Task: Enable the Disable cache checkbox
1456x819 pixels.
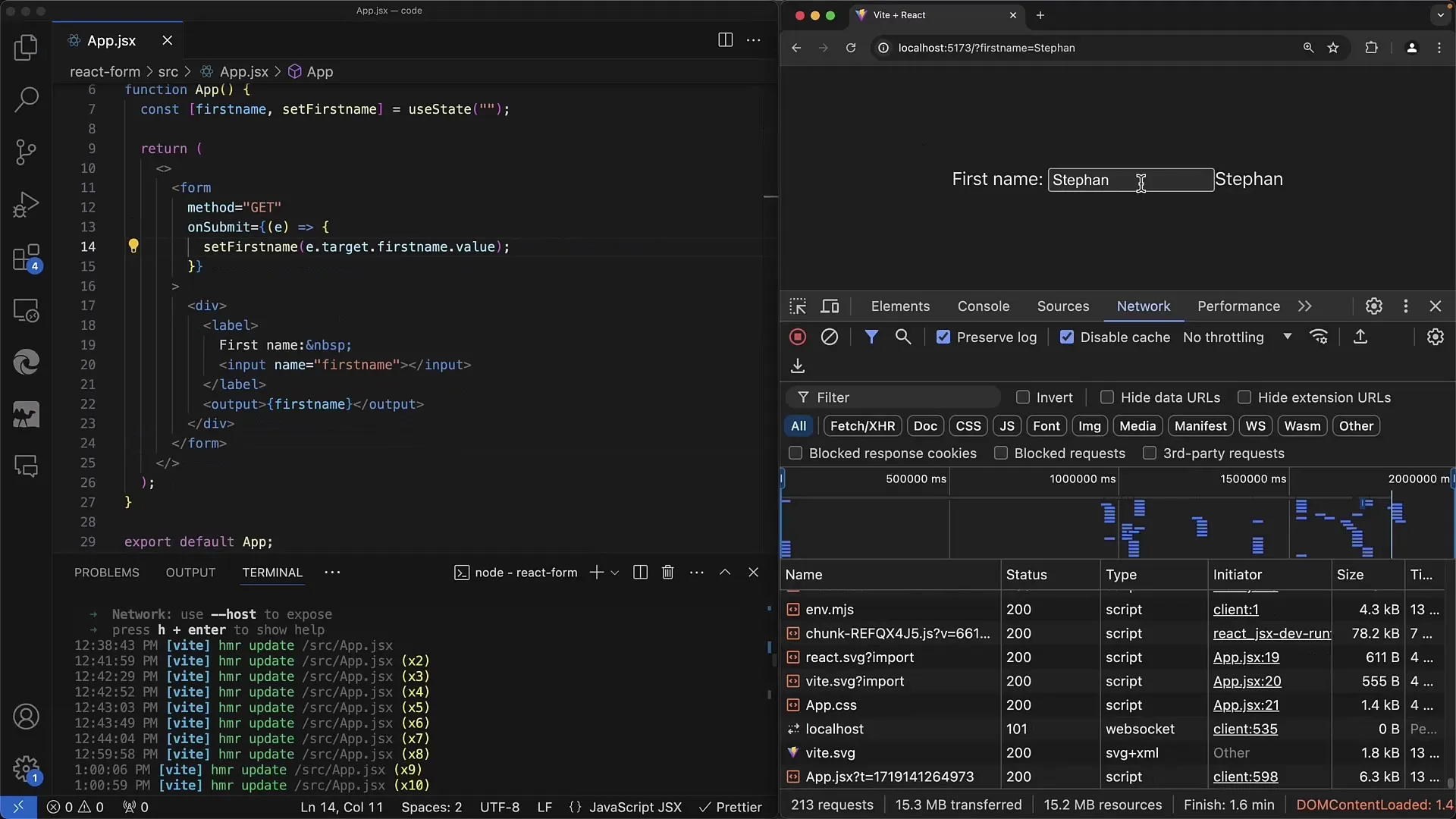Action: pos(1066,337)
